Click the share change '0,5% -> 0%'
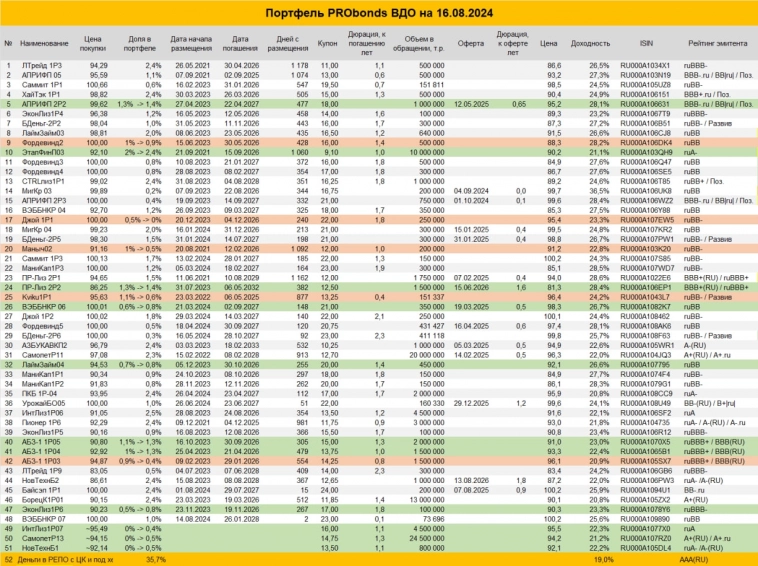This screenshot has width=758, height=566. click(143, 220)
